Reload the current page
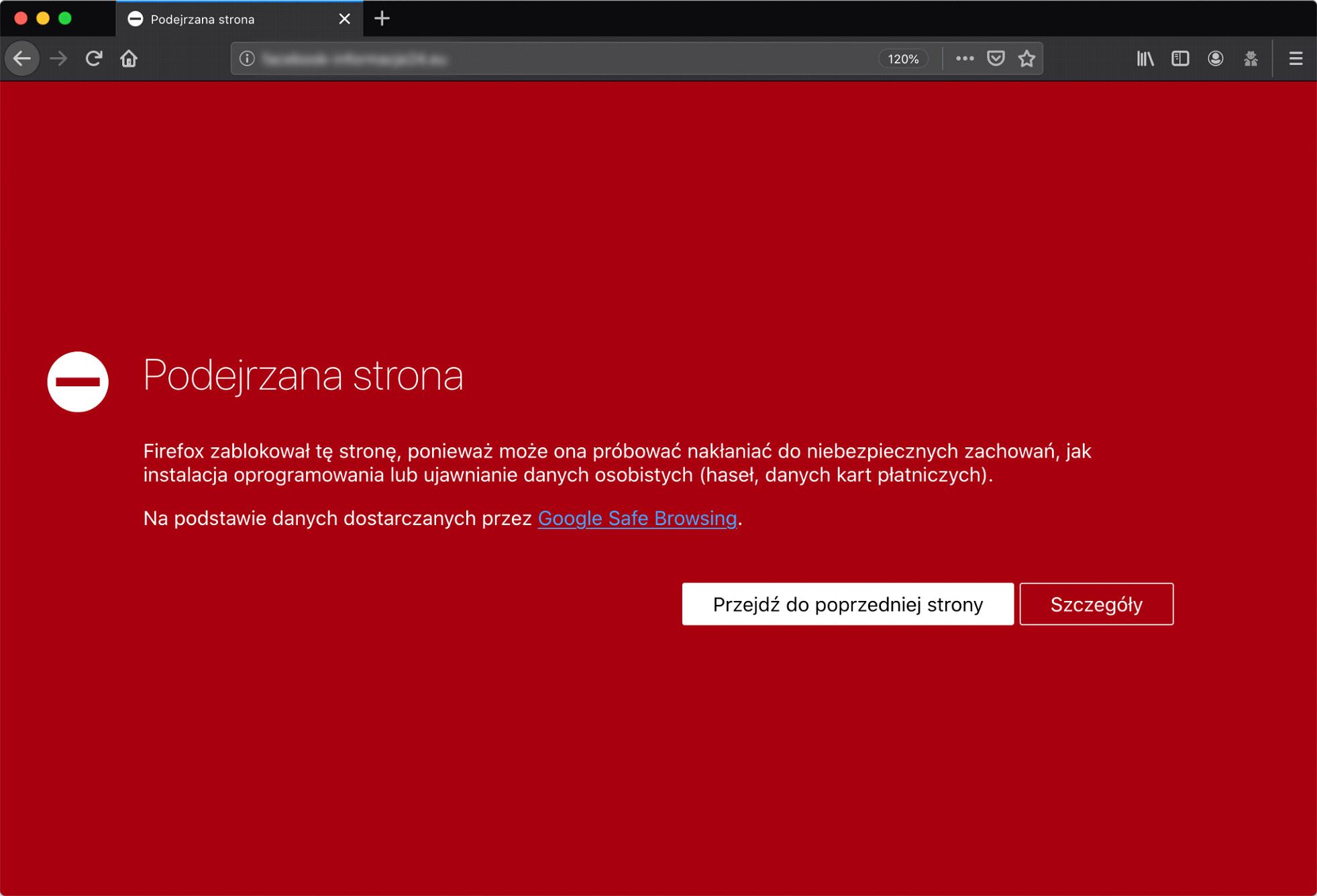 click(94, 59)
